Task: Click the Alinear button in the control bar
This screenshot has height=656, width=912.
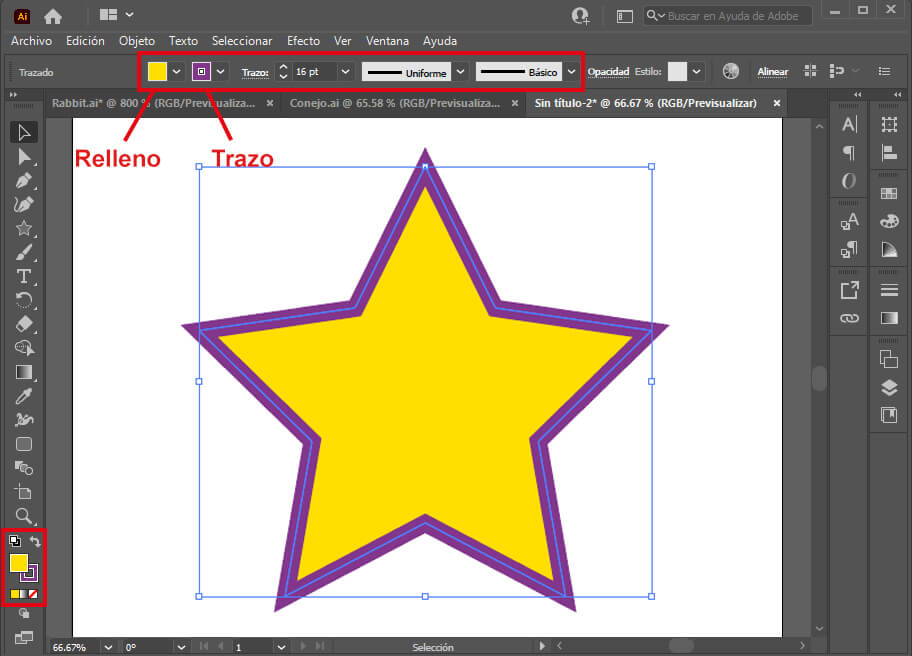Action: (772, 71)
